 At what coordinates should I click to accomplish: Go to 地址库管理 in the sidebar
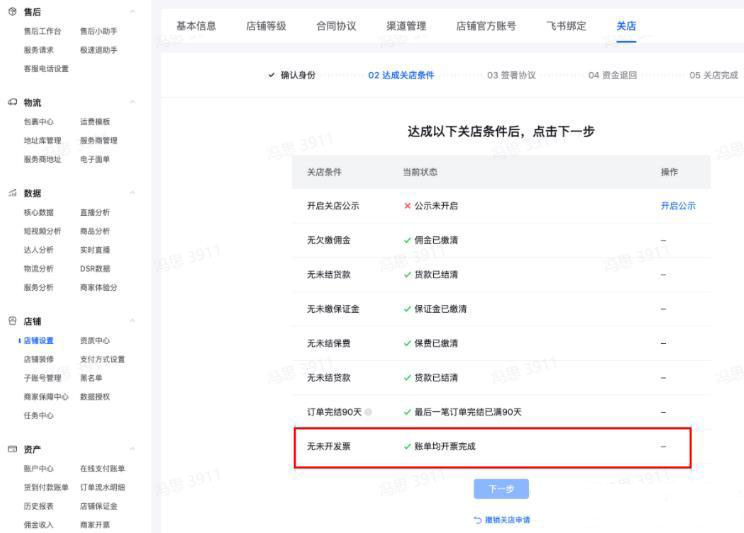point(43,140)
